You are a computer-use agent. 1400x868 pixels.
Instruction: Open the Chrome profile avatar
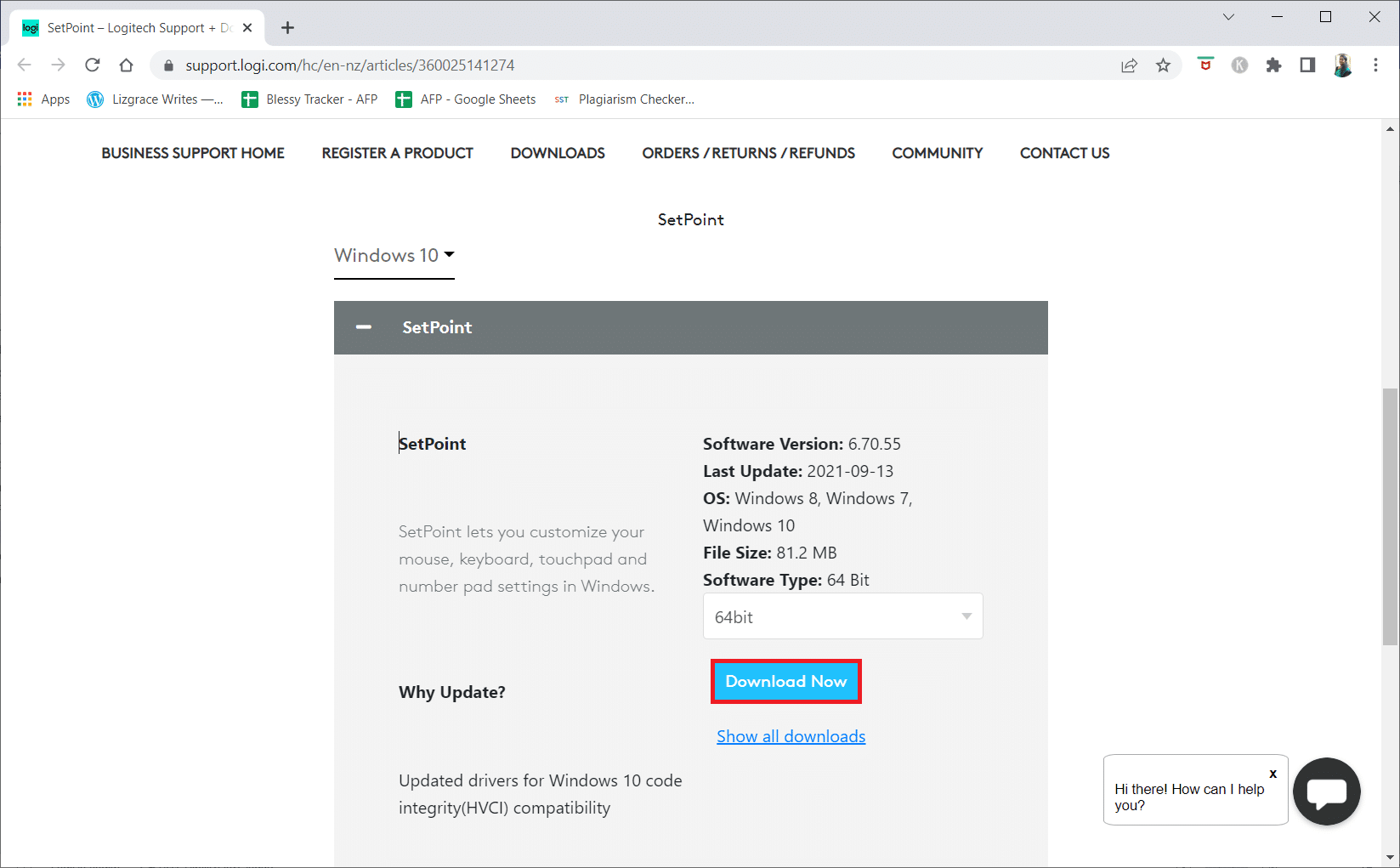(x=1342, y=65)
